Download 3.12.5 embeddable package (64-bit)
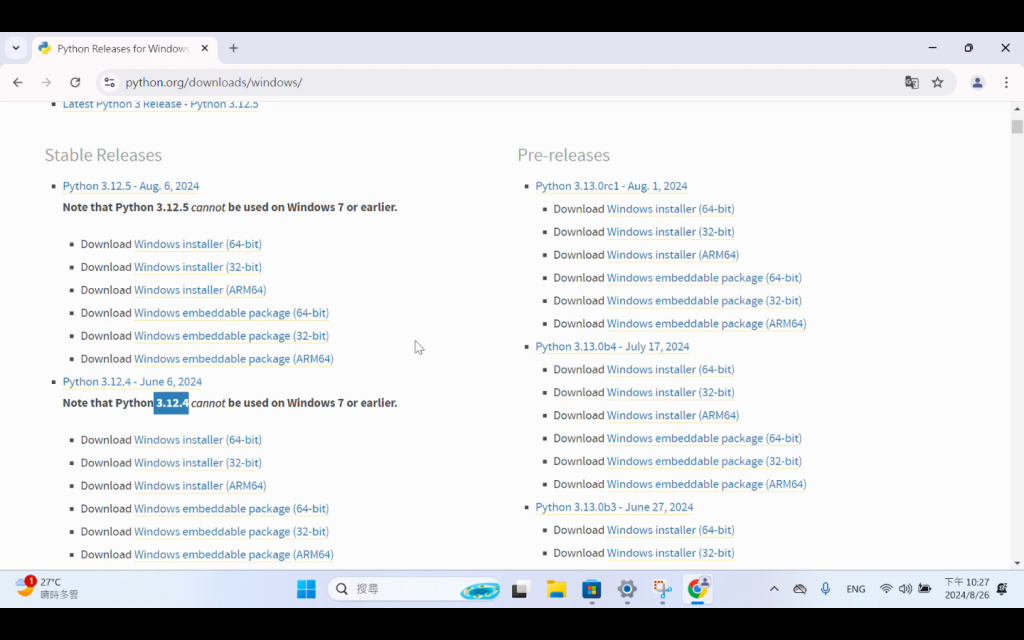The image size is (1024, 640). click(x=231, y=313)
